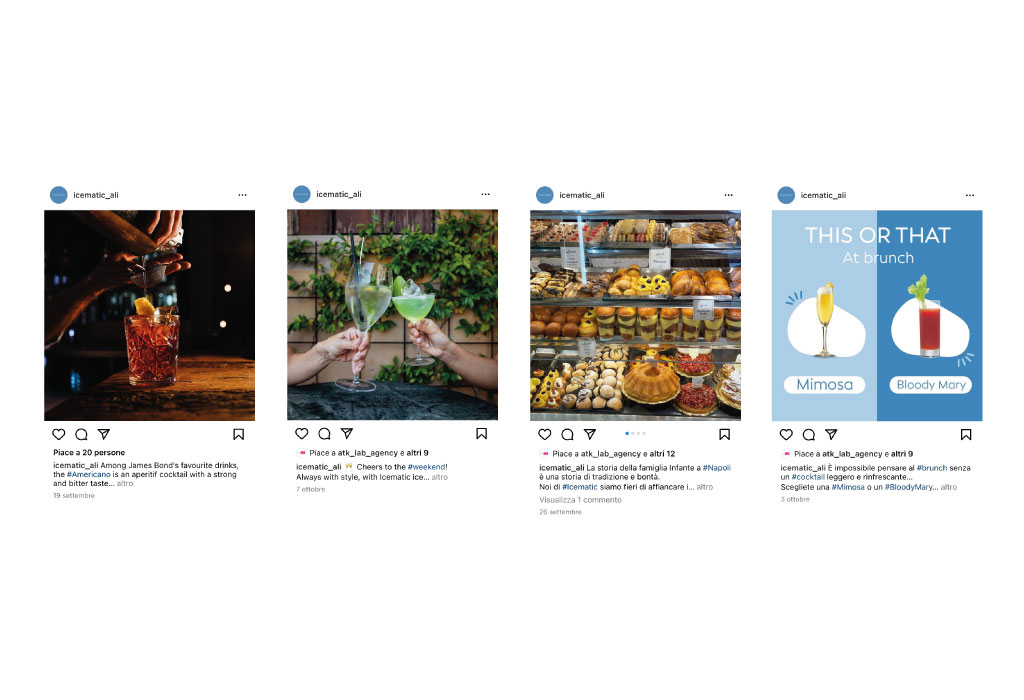Share the This or That brunch post
The width and height of the screenshot is (1024, 700).
pyautogui.click(x=831, y=434)
